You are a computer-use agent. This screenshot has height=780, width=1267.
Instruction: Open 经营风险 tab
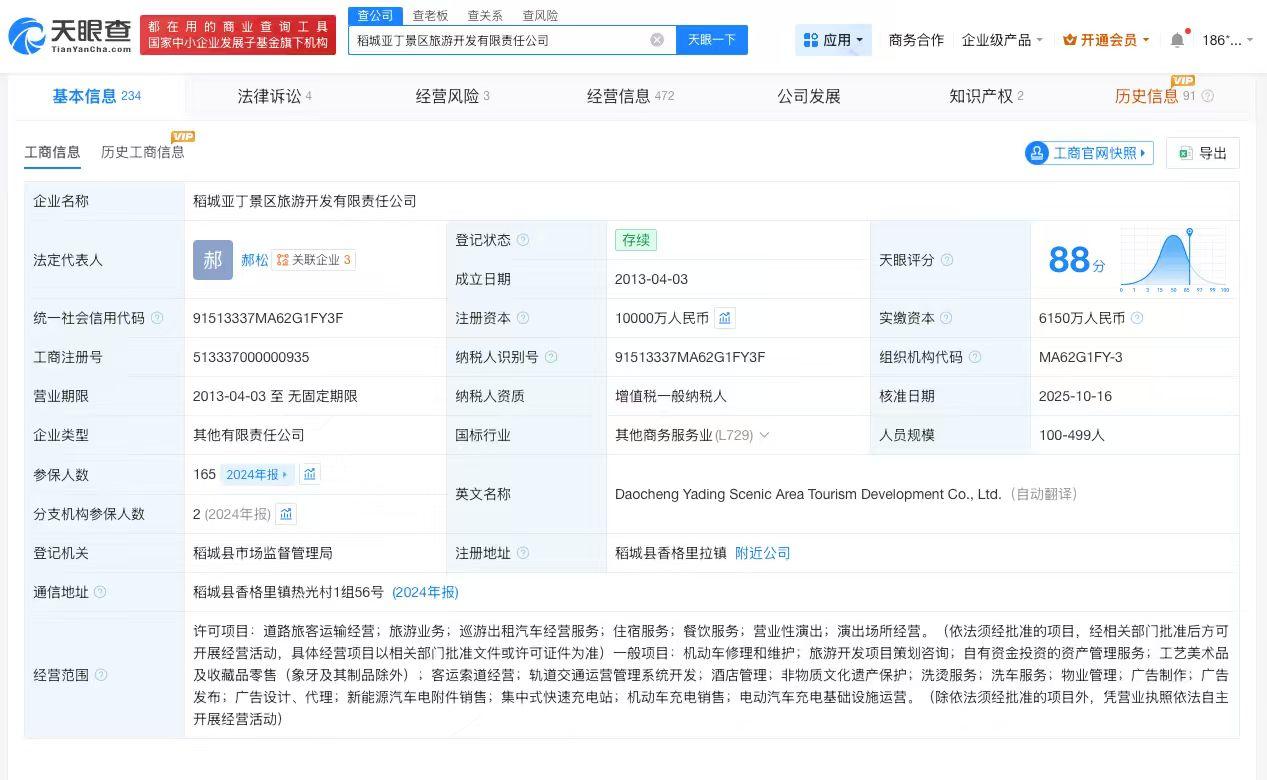tap(453, 96)
